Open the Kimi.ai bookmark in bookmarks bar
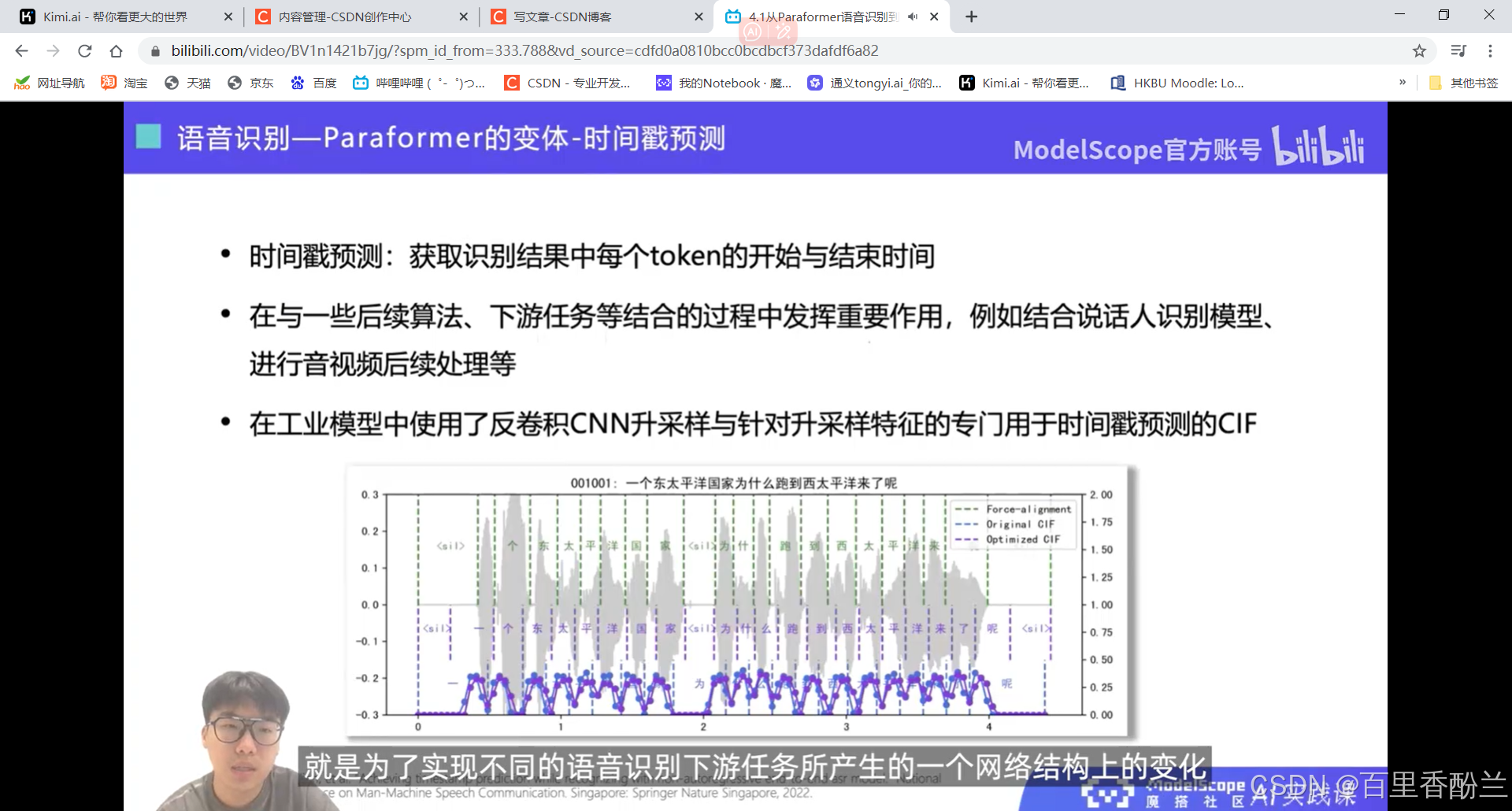This screenshot has height=811, width=1512. [1024, 83]
